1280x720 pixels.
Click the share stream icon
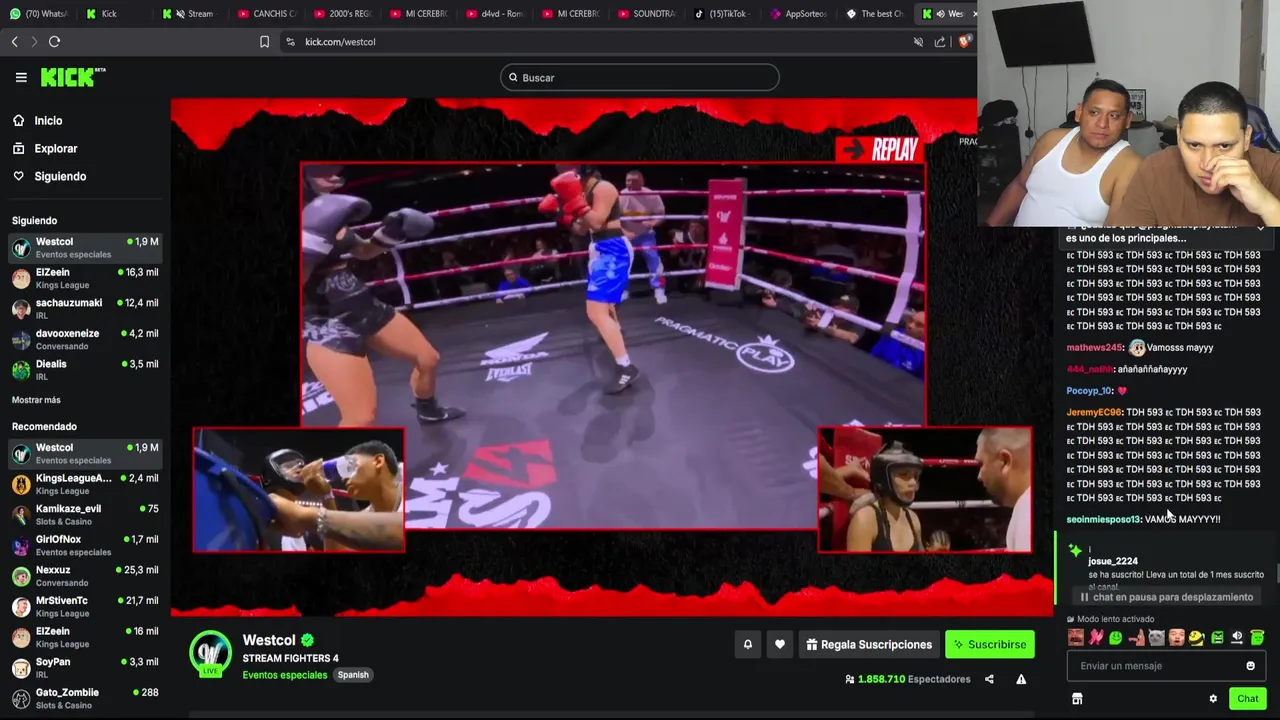coord(989,679)
